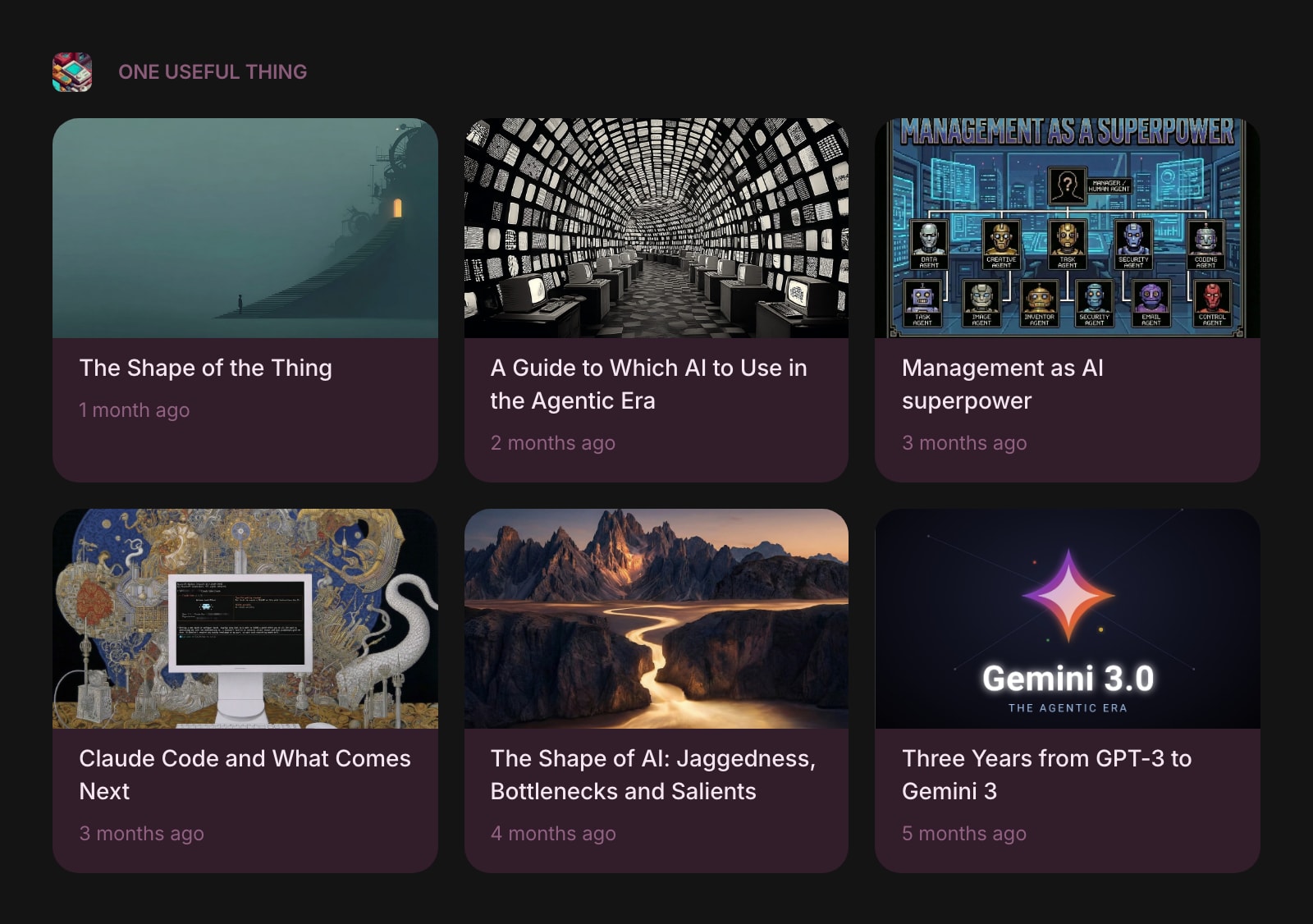Click '3 months ago' under the Claude Code article

click(x=141, y=834)
